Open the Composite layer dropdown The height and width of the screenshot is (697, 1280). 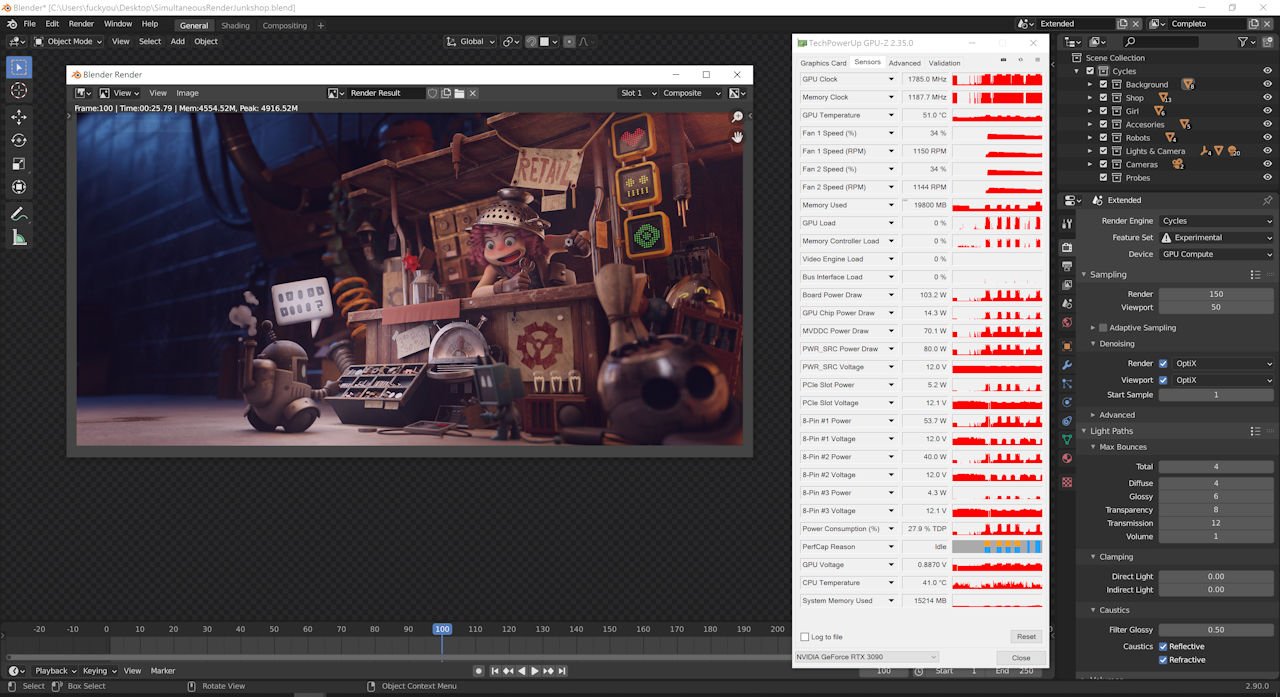(x=691, y=93)
